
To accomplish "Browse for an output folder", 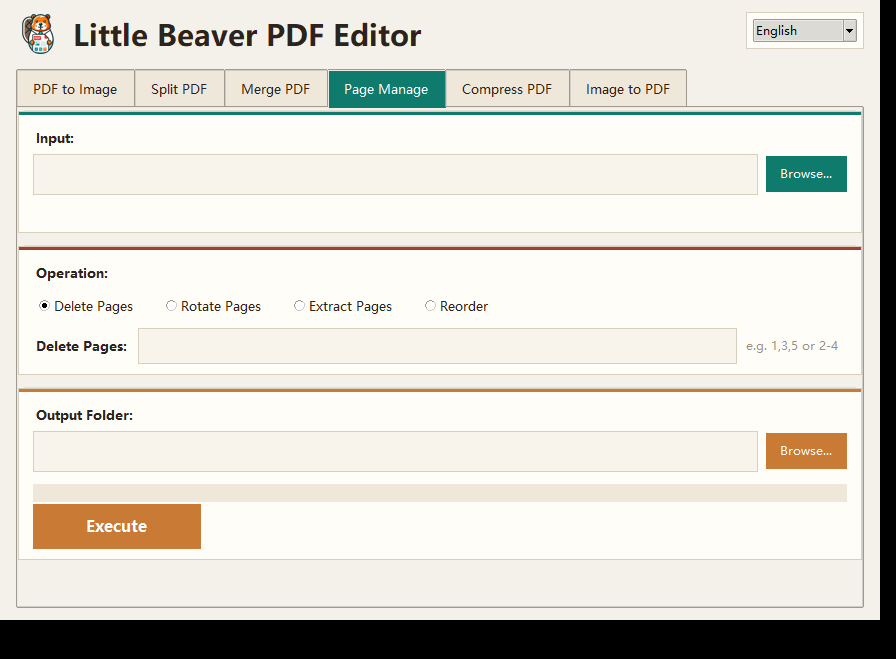I will 806,451.
